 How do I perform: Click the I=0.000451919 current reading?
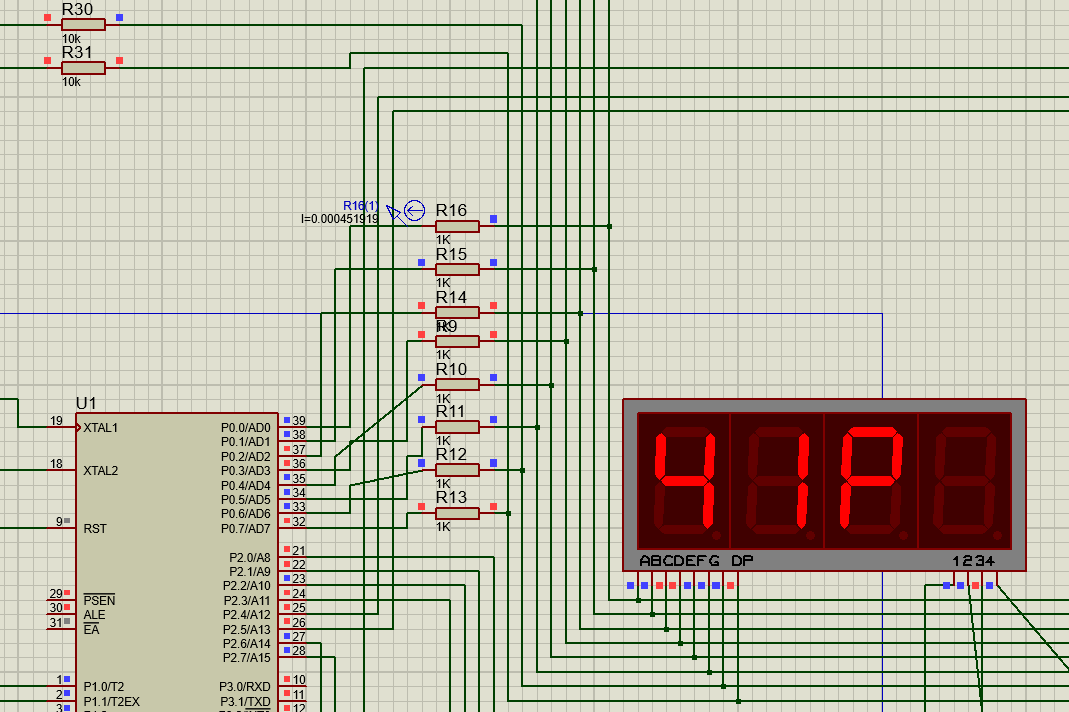tap(340, 219)
